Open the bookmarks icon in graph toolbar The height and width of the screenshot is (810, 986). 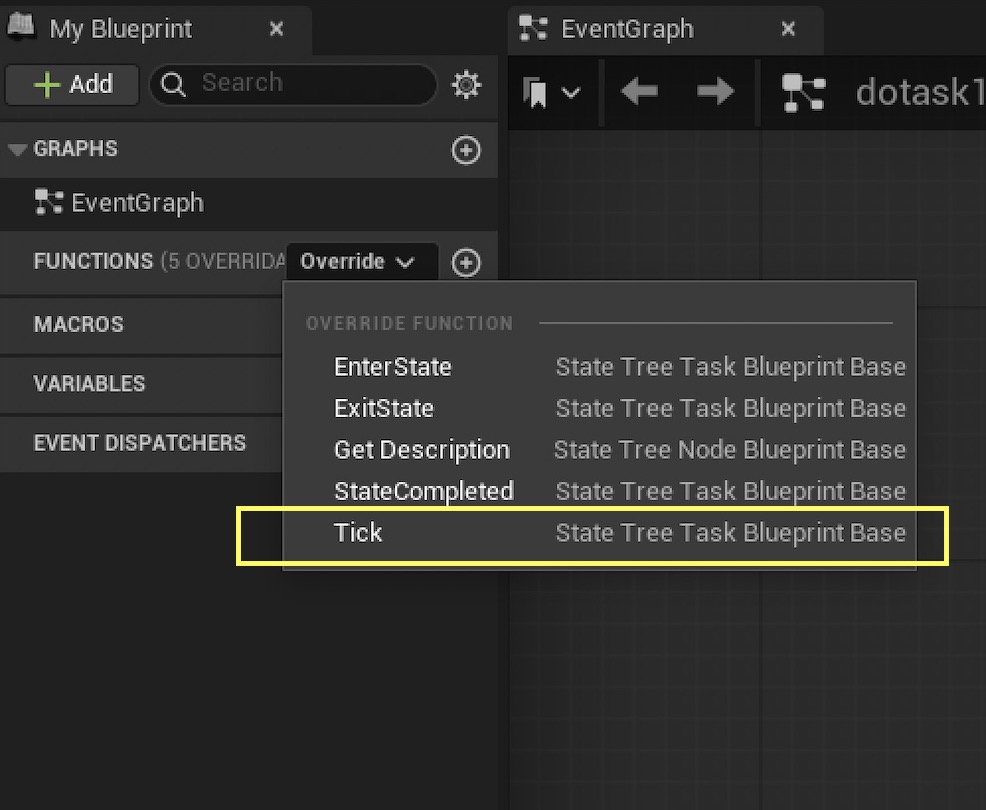click(537, 93)
